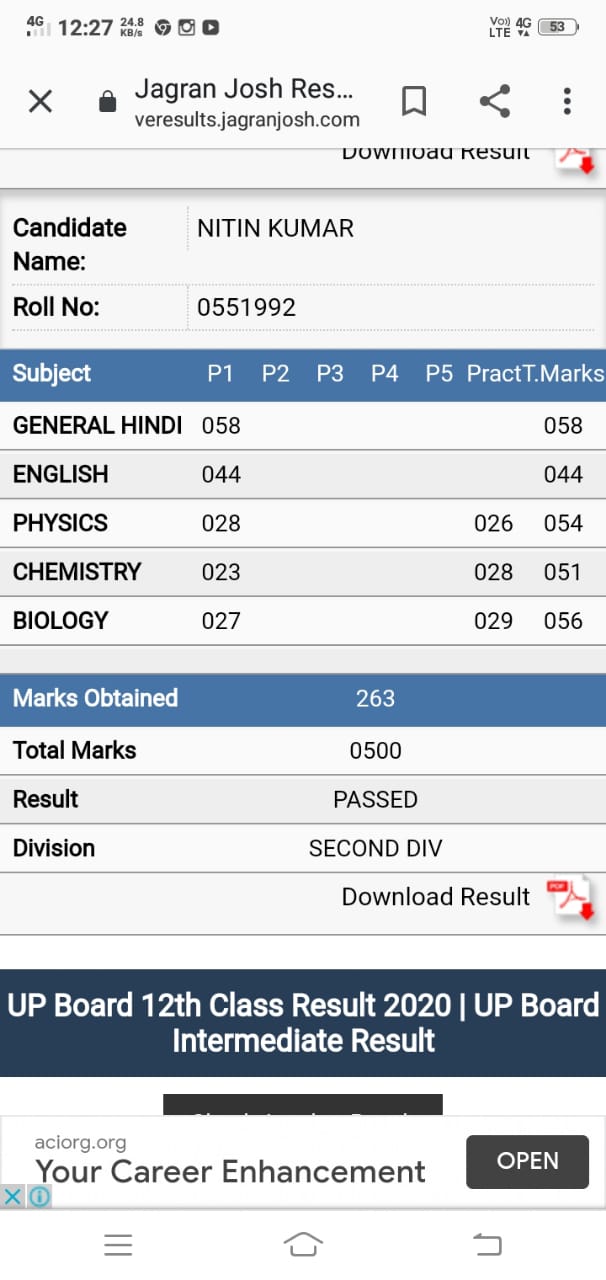Select the Subject column header
Viewport: 606px width, 1280px height.
click(52, 373)
